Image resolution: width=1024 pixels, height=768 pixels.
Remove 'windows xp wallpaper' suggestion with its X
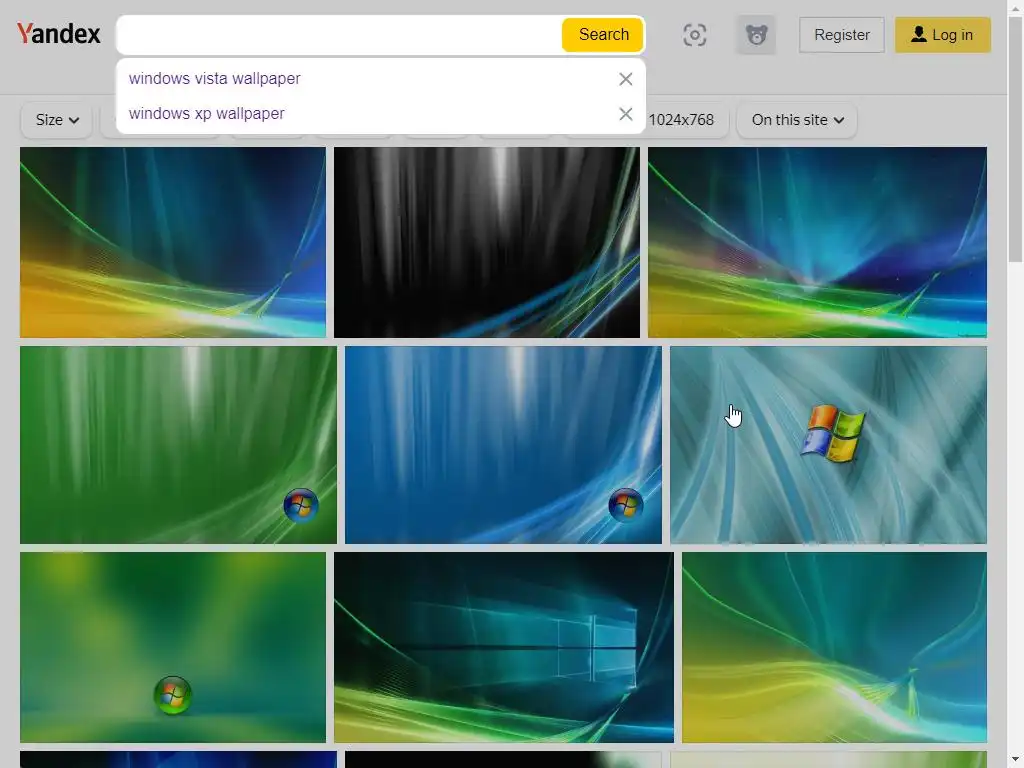point(625,114)
